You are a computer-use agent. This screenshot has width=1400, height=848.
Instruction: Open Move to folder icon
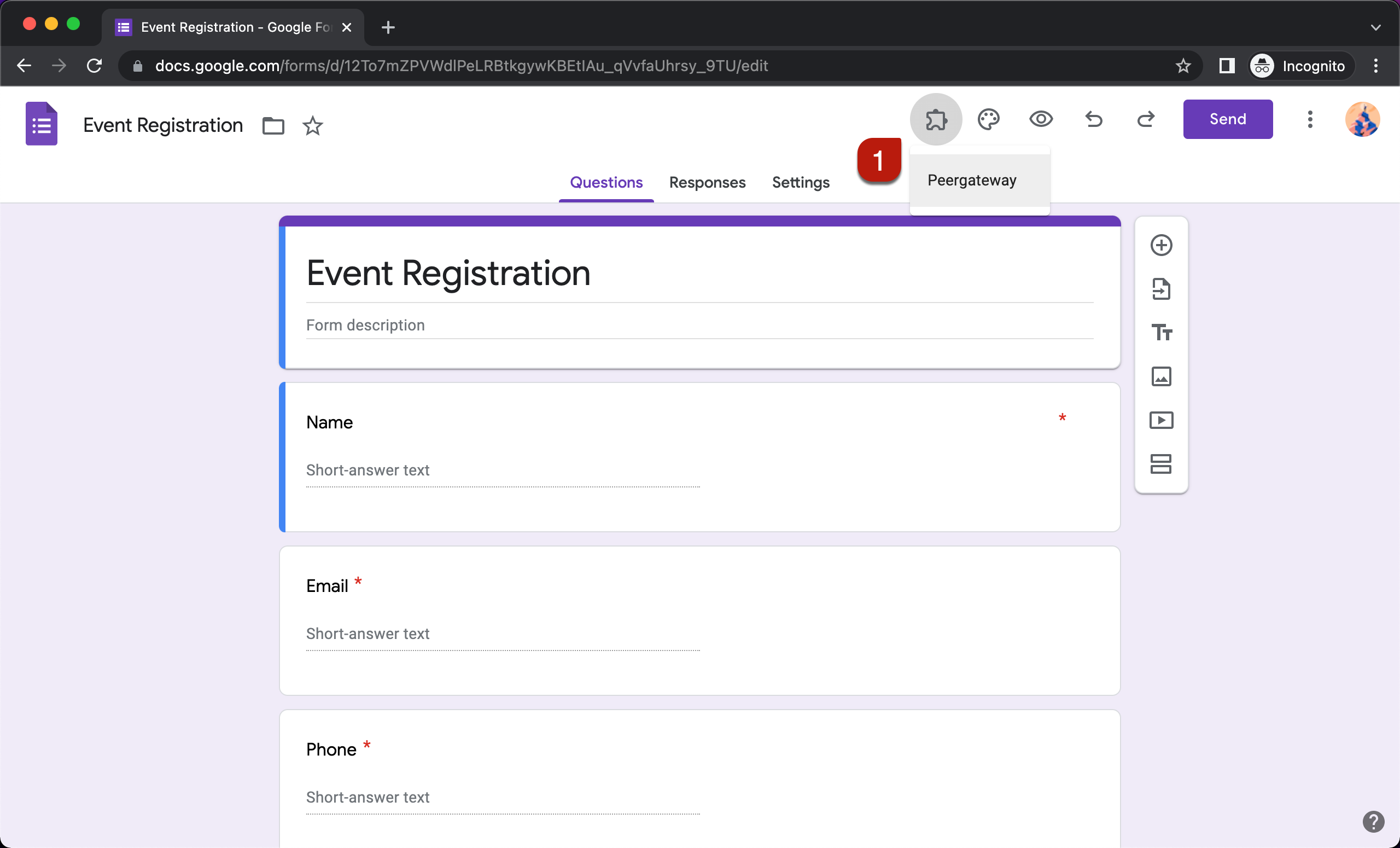pos(273,126)
